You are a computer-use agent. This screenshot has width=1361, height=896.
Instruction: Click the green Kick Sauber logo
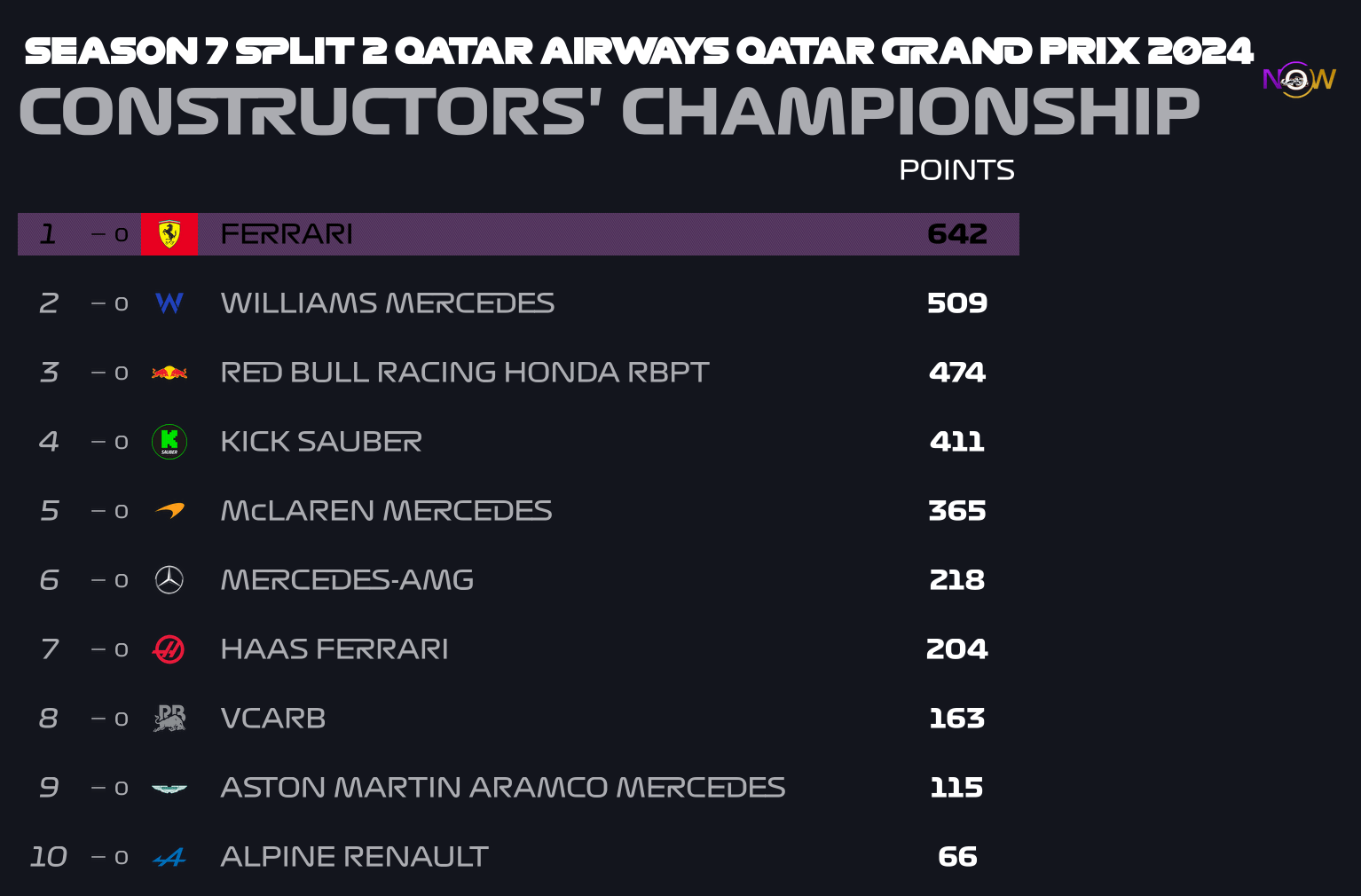click(x=169, y=442)
